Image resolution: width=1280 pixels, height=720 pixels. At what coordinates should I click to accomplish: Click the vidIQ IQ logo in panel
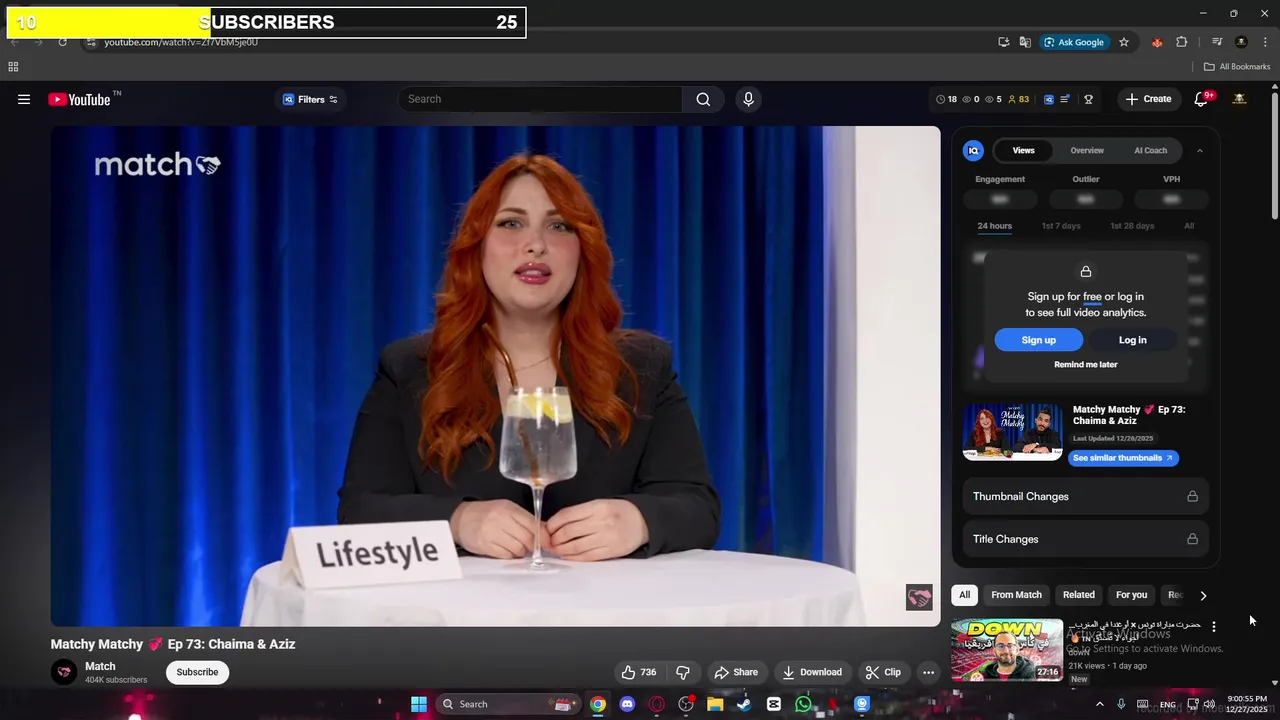973,150
